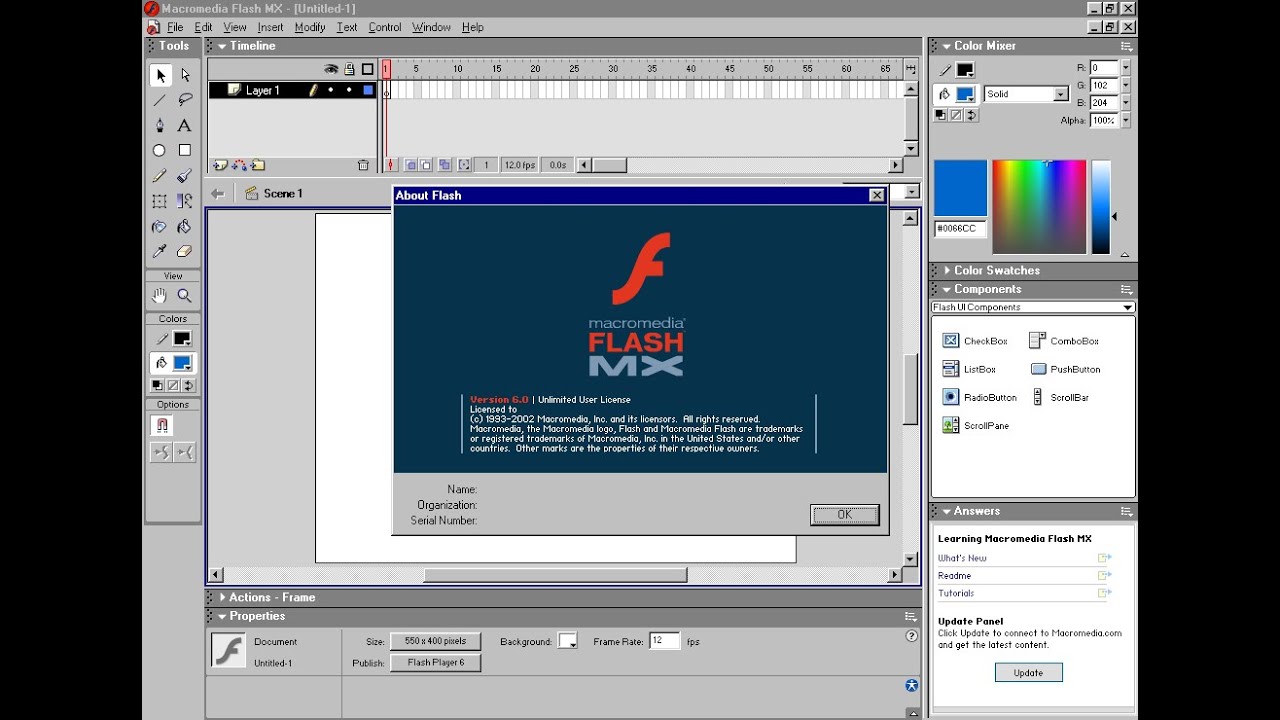Select the Lasso tool
Image resolution: width=1280 pixels, height=720 pixels.
pyautogui.click(x=185, y=100)
